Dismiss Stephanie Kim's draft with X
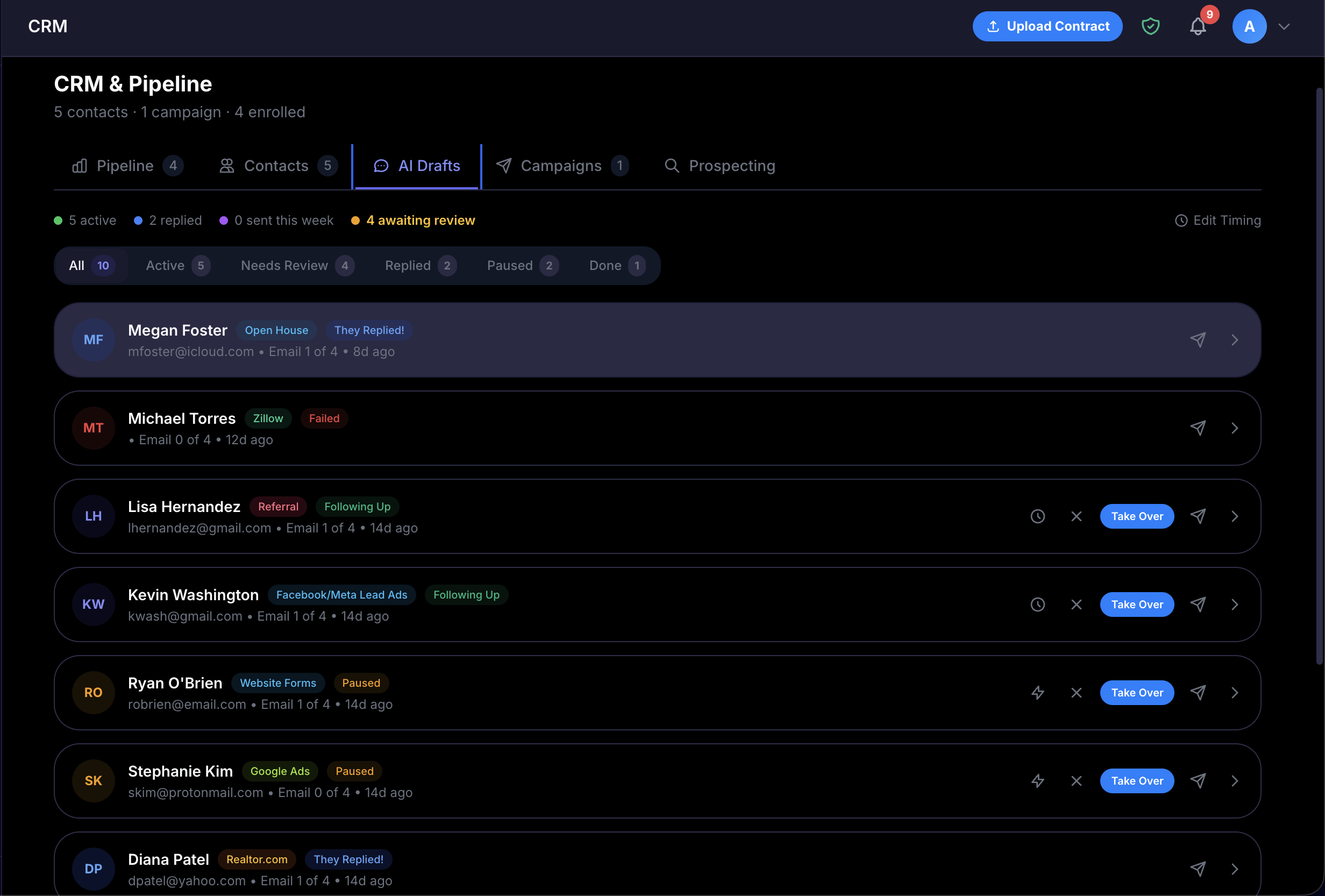The width and height of the screenshot is (1325, 896). click(1077, 781)
